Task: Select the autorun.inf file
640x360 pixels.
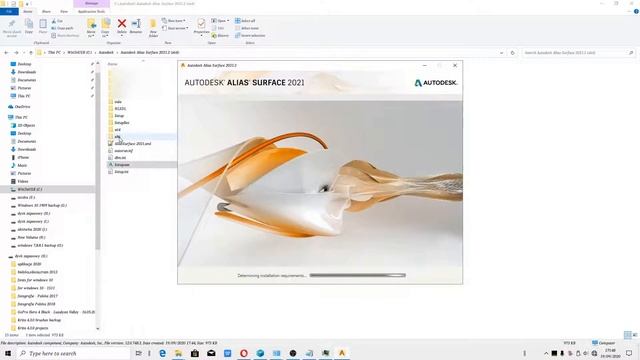Action: tap(123, 151)
